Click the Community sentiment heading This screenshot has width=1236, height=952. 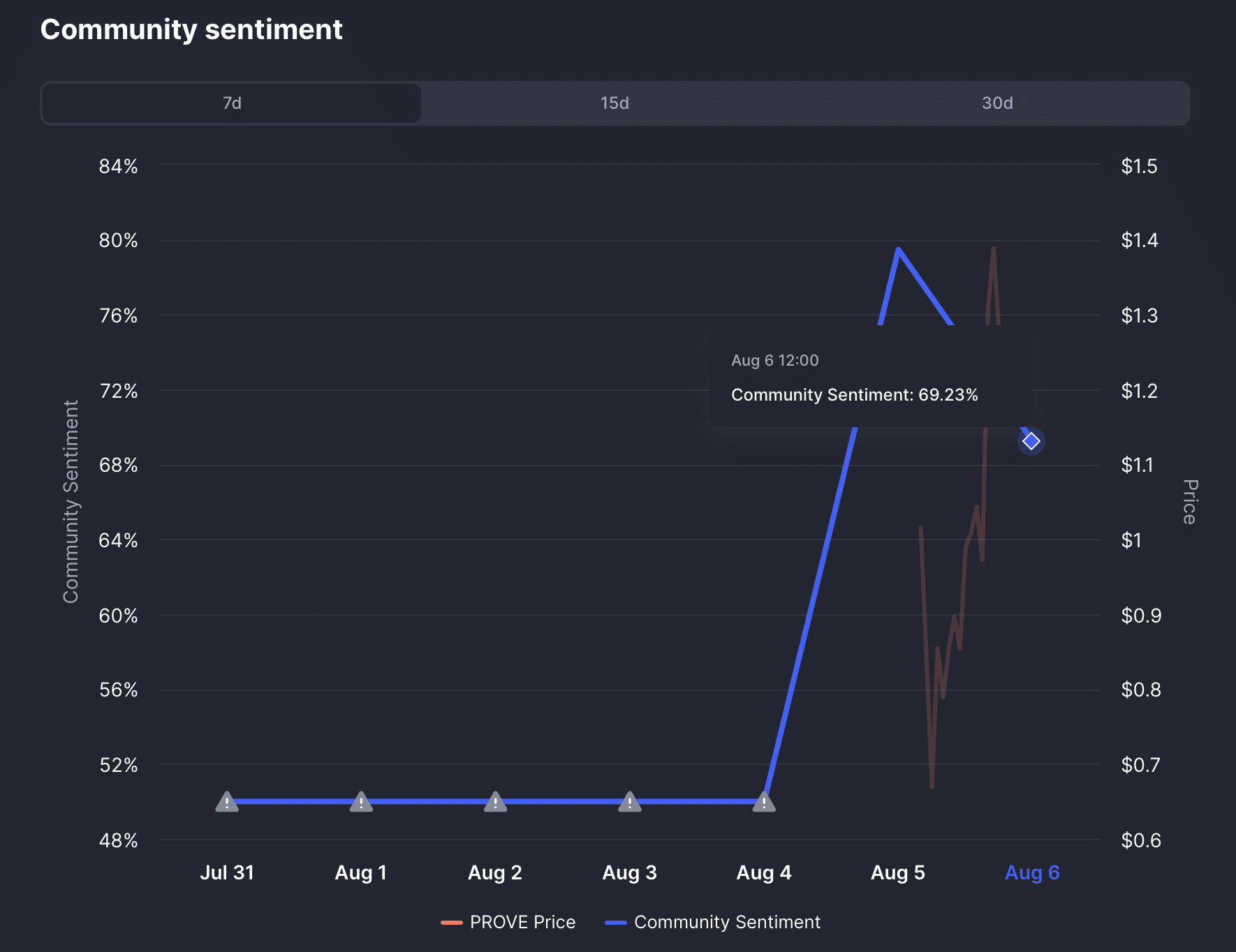(191, 29)
